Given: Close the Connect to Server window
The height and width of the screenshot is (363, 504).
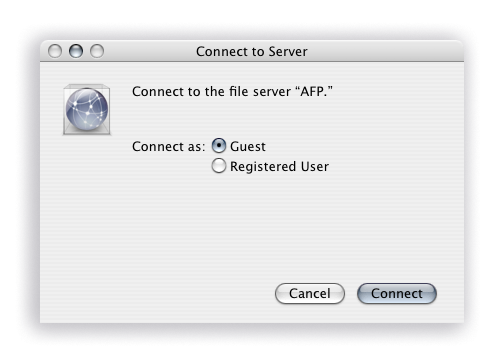Looking at the screenshot, I should tap(55, 51).
